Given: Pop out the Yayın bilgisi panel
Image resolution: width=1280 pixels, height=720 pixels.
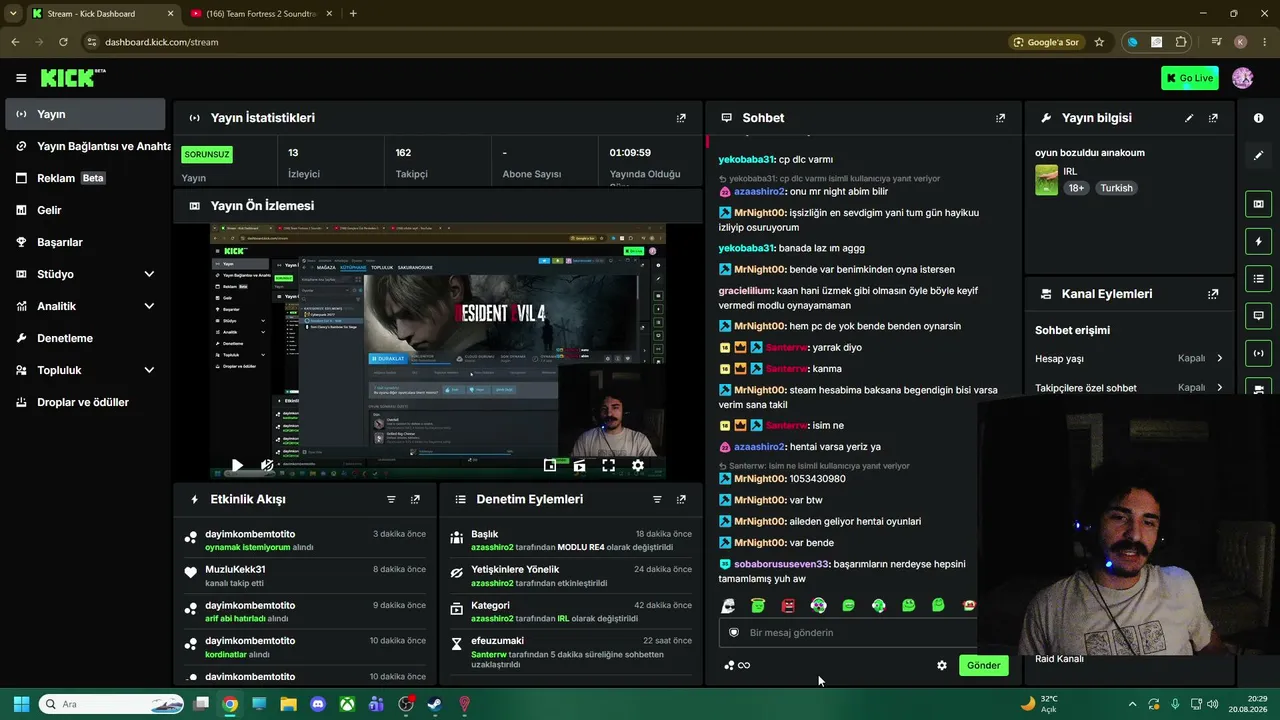Looking at the screenshot, I should pyautogui.click(x=1213, y=118).
